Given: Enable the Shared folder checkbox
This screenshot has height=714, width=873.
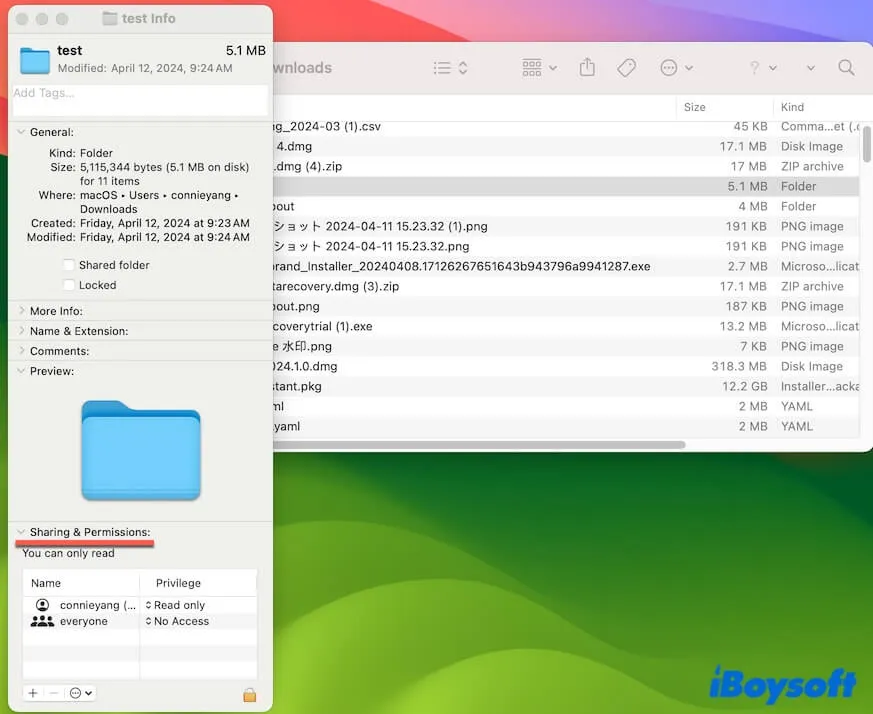Looking at the screenshot, I should tap(68, 264).
